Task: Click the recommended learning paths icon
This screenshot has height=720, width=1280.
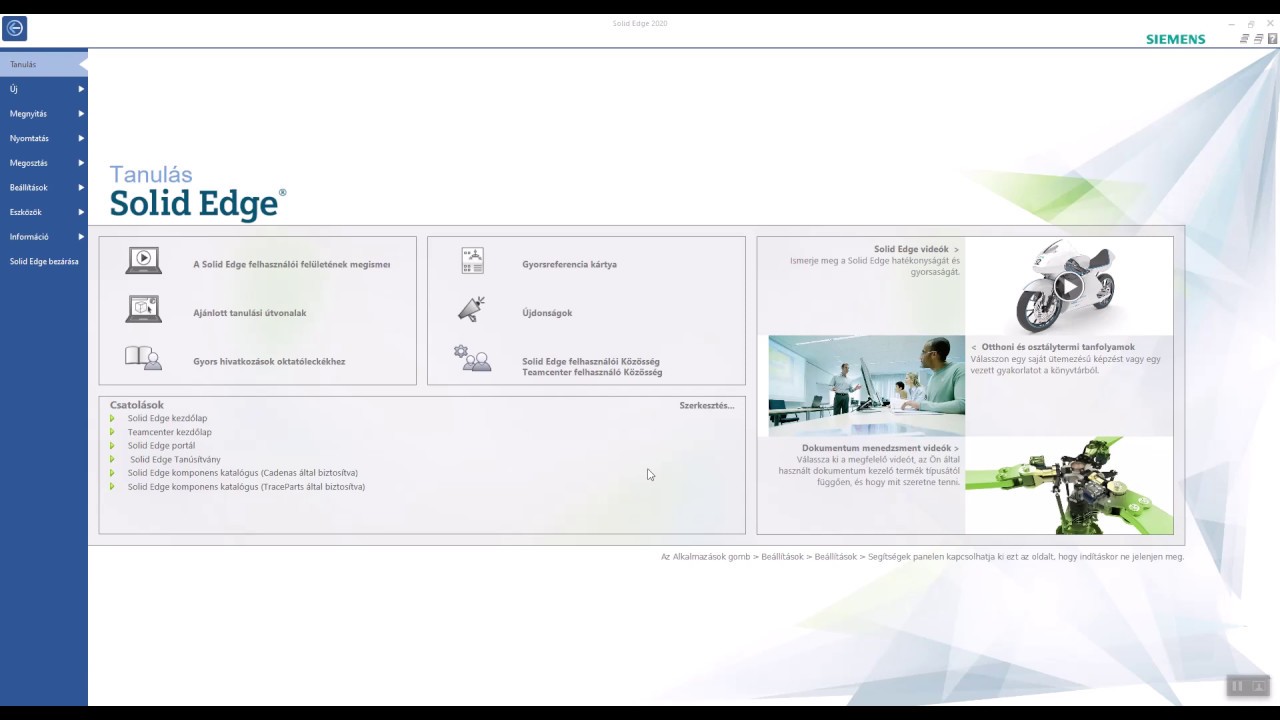Action: tap(144, 309)
